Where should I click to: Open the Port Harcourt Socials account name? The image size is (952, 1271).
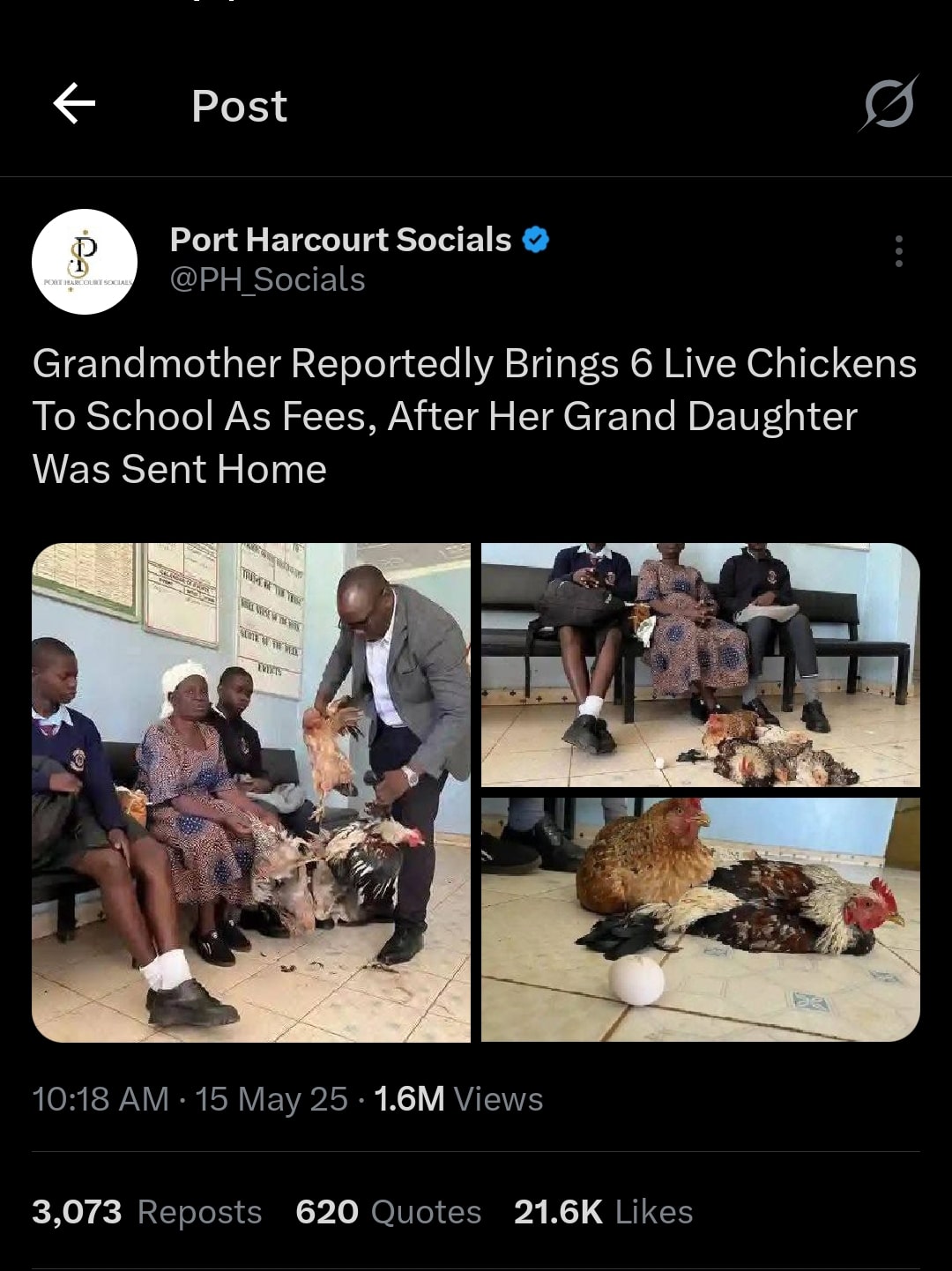[340, 240]
